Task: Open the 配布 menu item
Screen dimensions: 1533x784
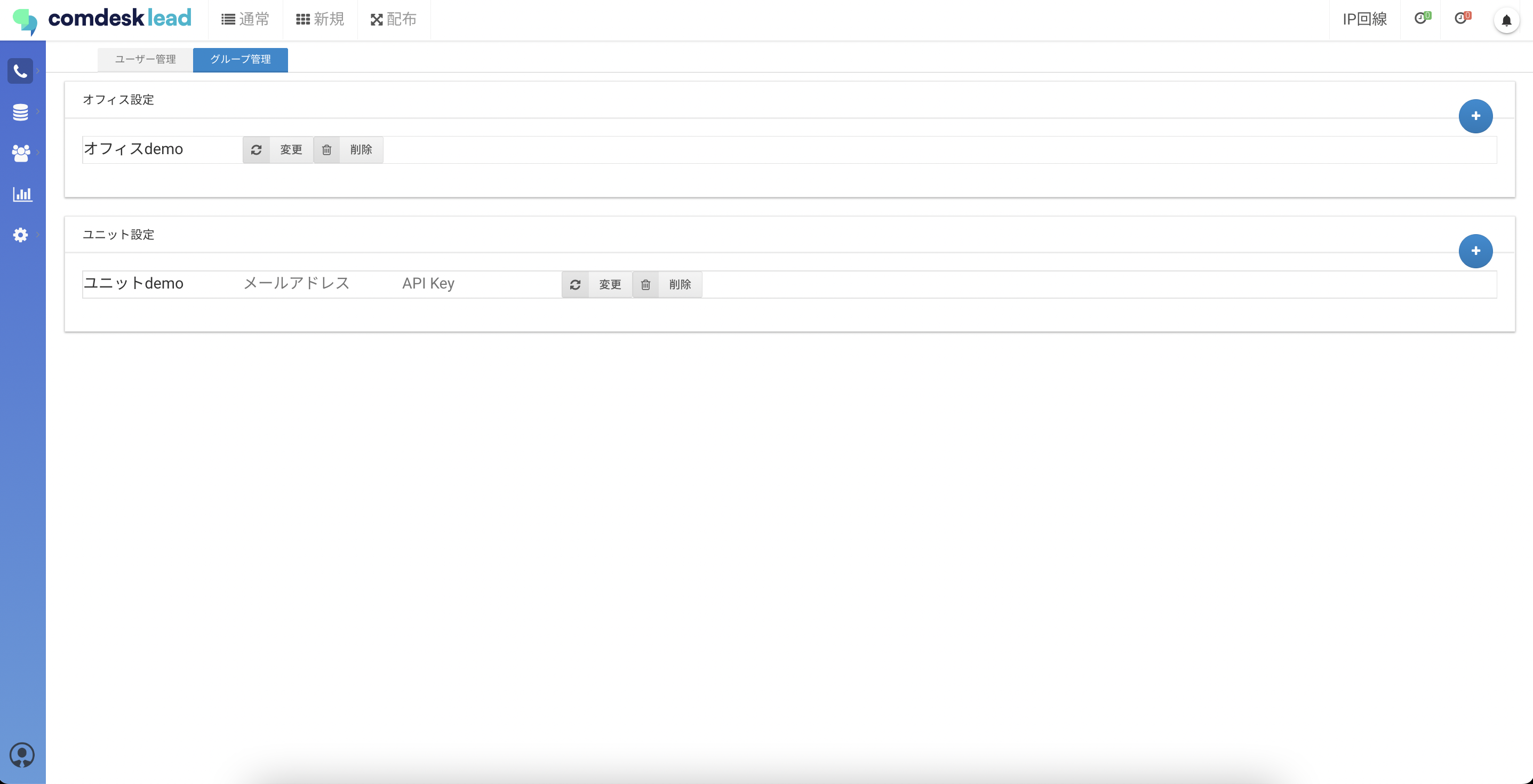Action: (x=393, y=20)
